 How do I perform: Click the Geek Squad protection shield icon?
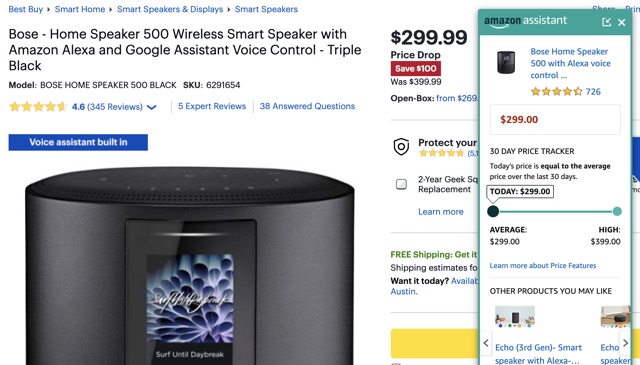click(401, 147)
